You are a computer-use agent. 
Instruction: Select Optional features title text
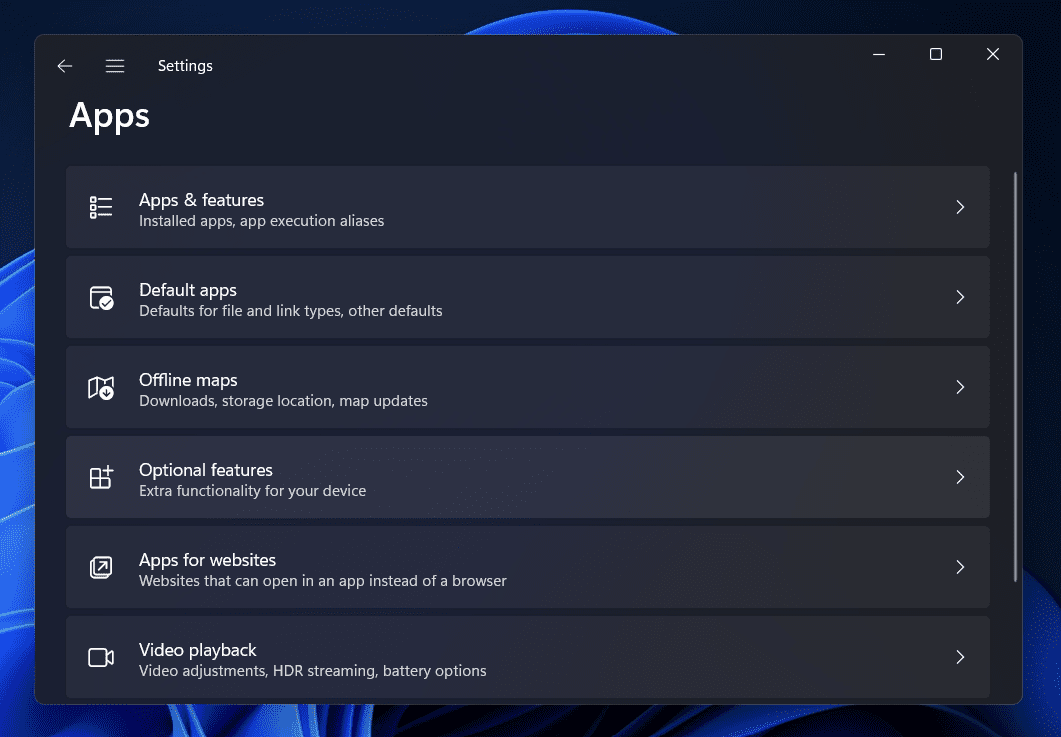click(x=206, y=470)
